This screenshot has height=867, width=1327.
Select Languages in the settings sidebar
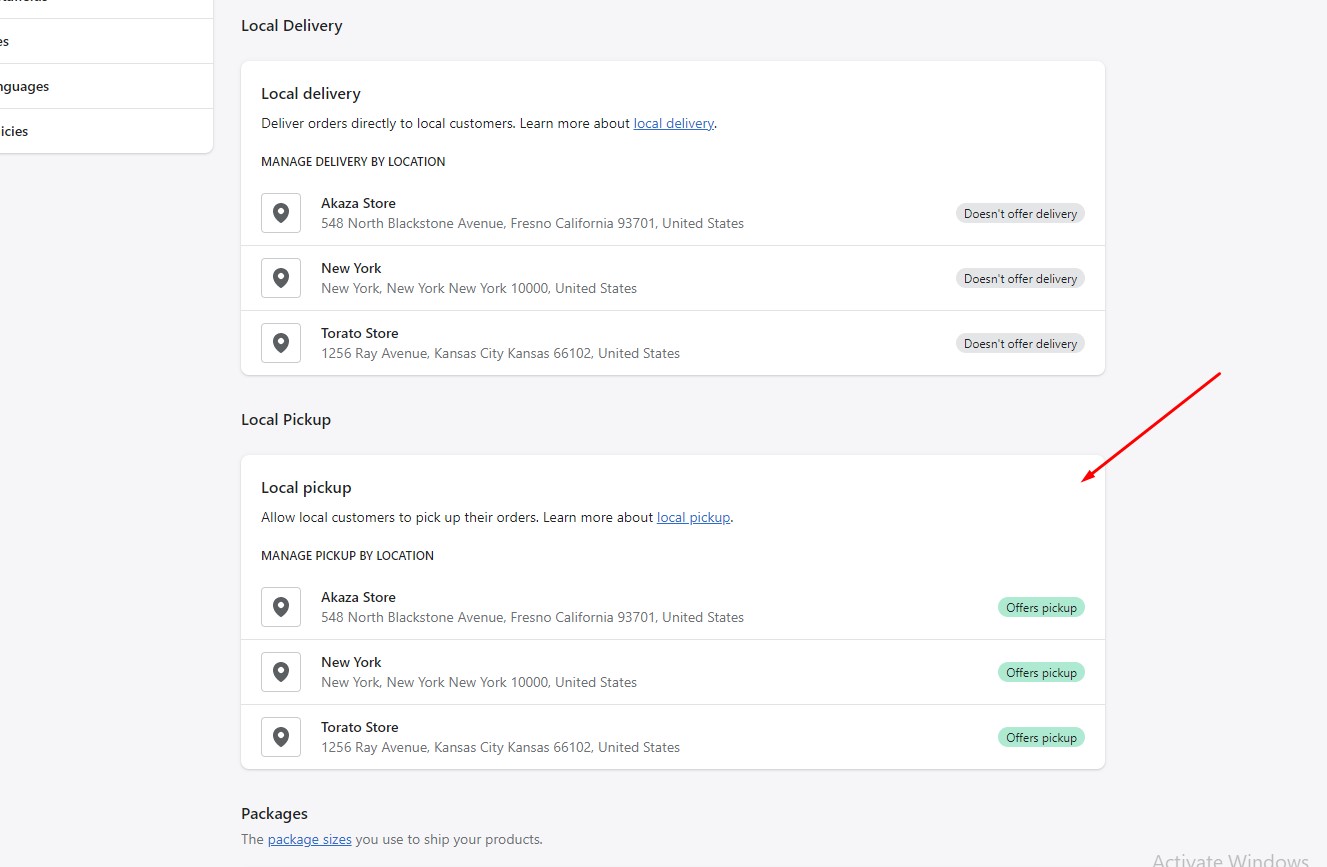click(24, 87)
